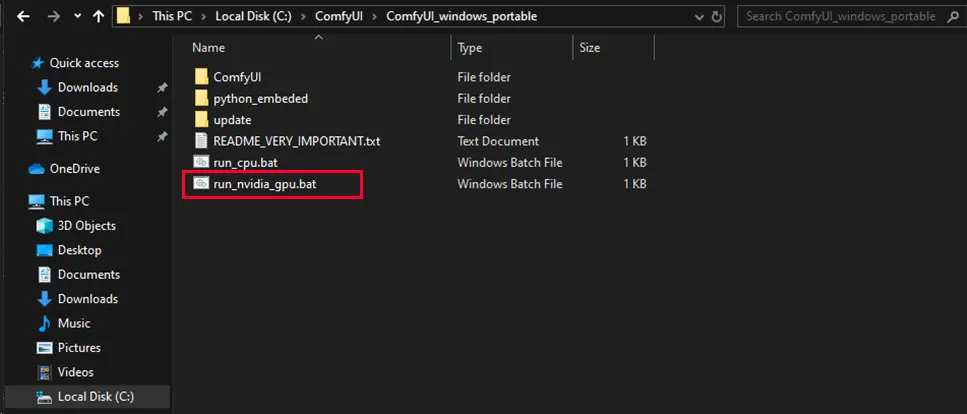Click the search ComfyUI_windows_portable field
This screenshot has height=414, width=967.
tap(850, 16)
